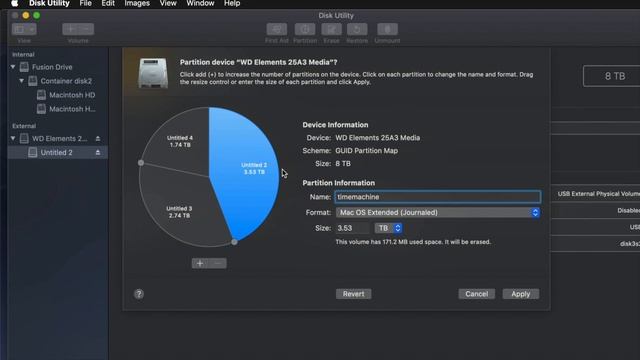Image resolution: width=640 pixels, height=360 pixels.
Task: Click the First Aid toolbar icon
Action: (277, 29)
